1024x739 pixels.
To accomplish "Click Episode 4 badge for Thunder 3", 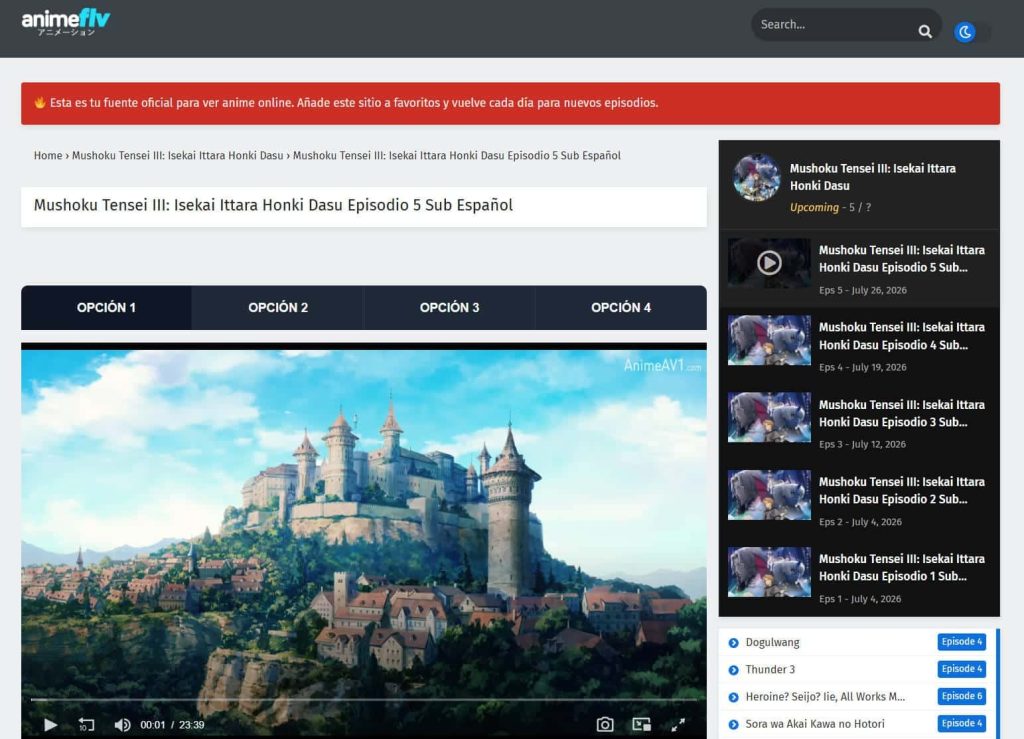I will 961,668.
